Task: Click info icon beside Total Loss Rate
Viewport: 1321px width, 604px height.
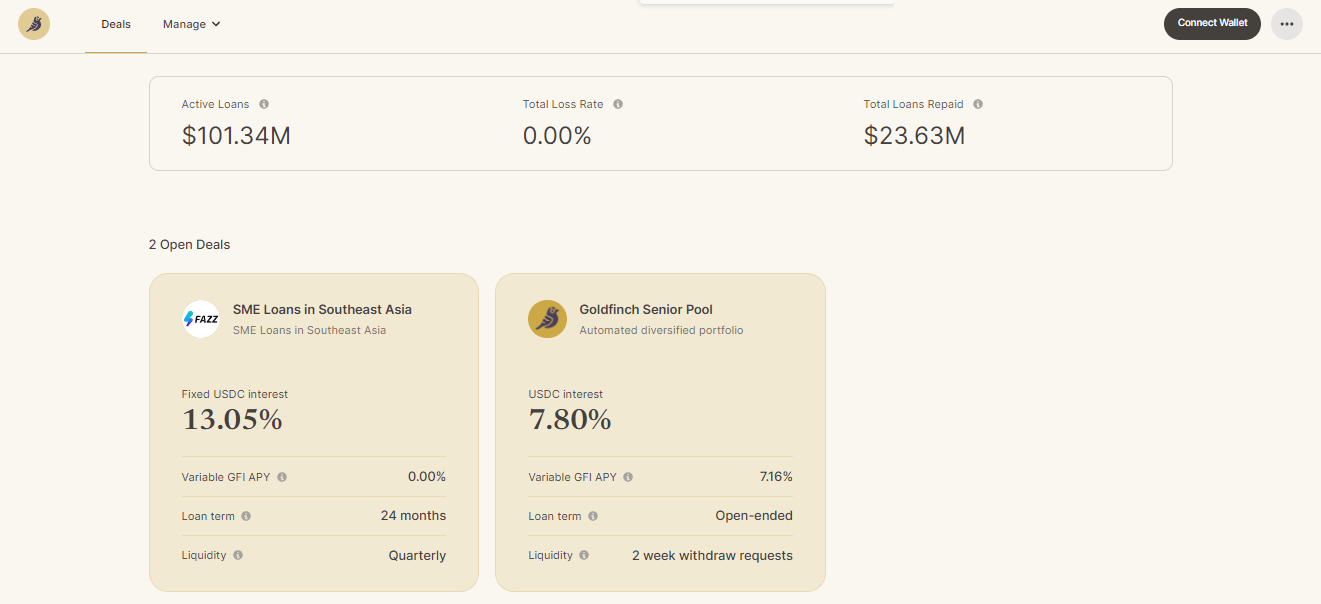Action: [x=618, y=104]
